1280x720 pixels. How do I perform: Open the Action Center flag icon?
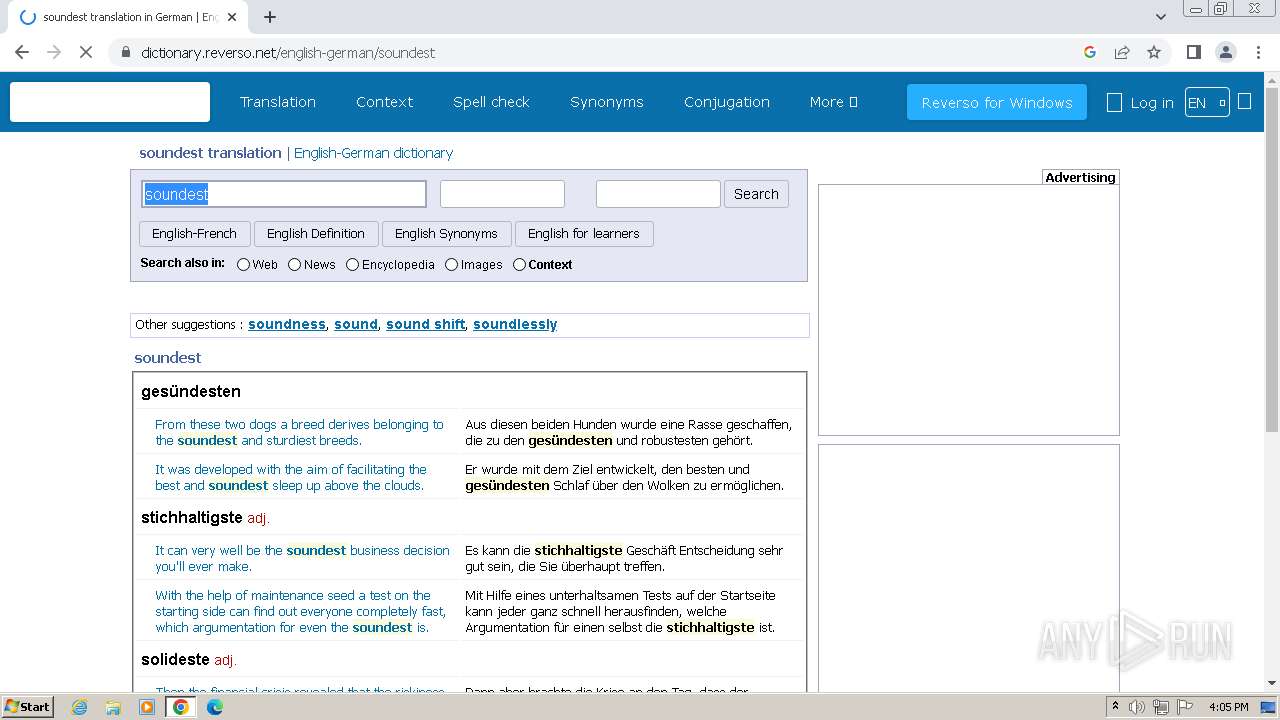pos(1184,707)
